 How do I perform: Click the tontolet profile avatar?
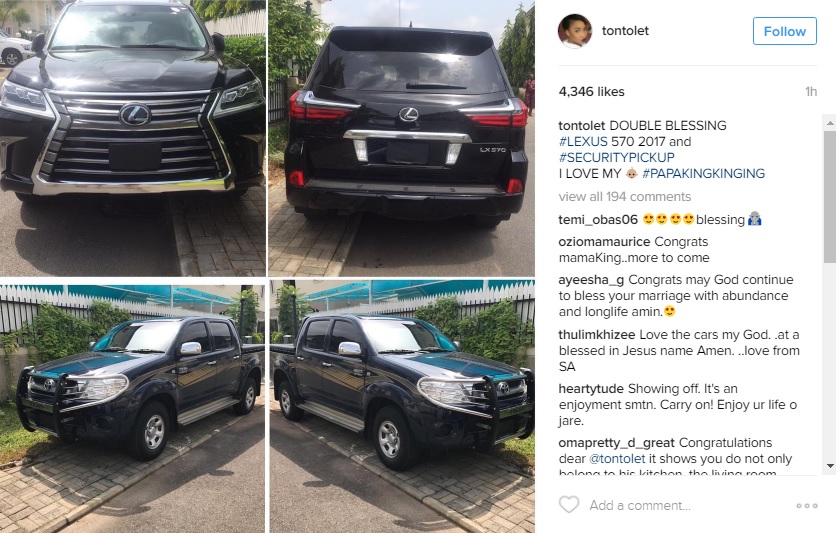click(575, 31)
